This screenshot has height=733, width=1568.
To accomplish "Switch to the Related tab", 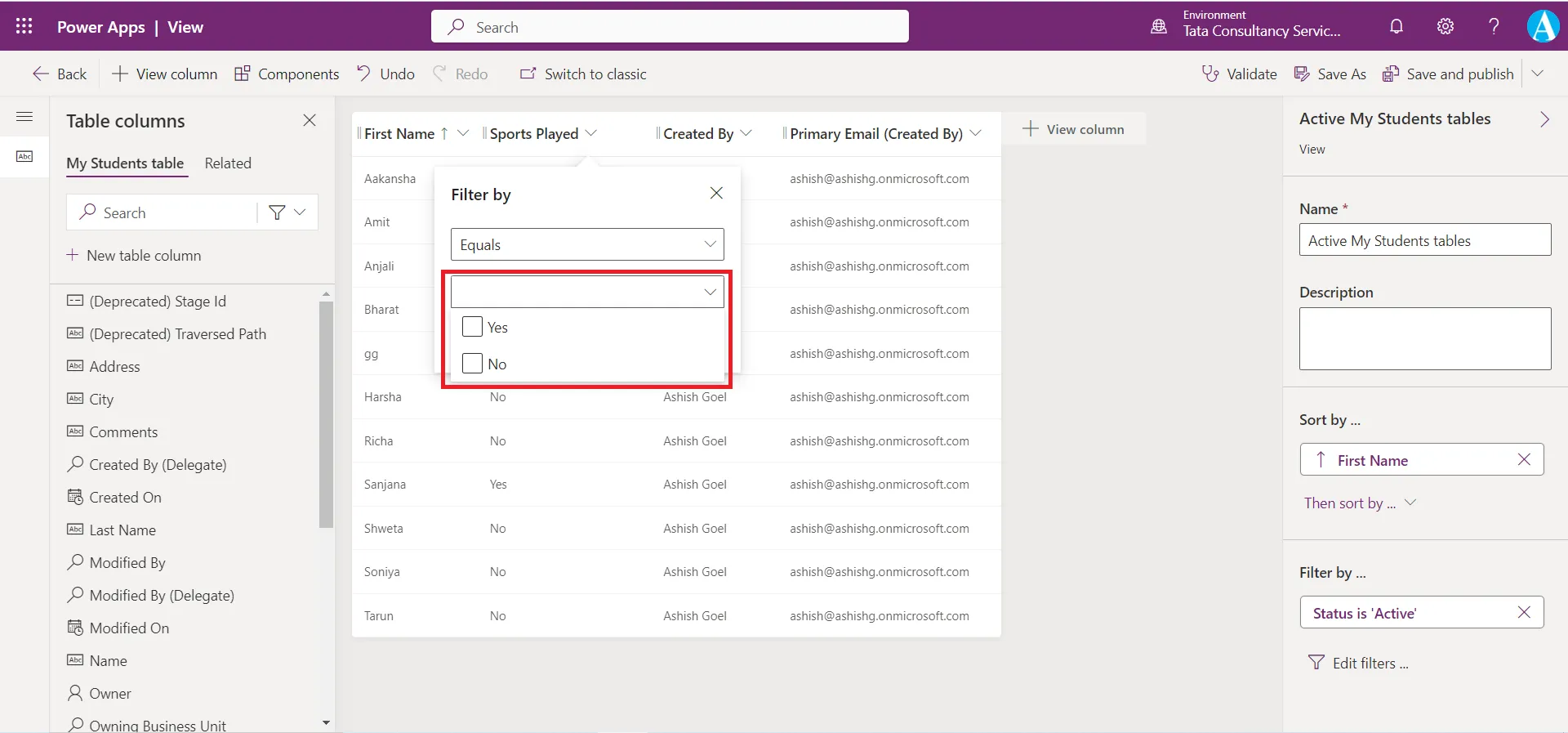I will (x=228, y=163).
